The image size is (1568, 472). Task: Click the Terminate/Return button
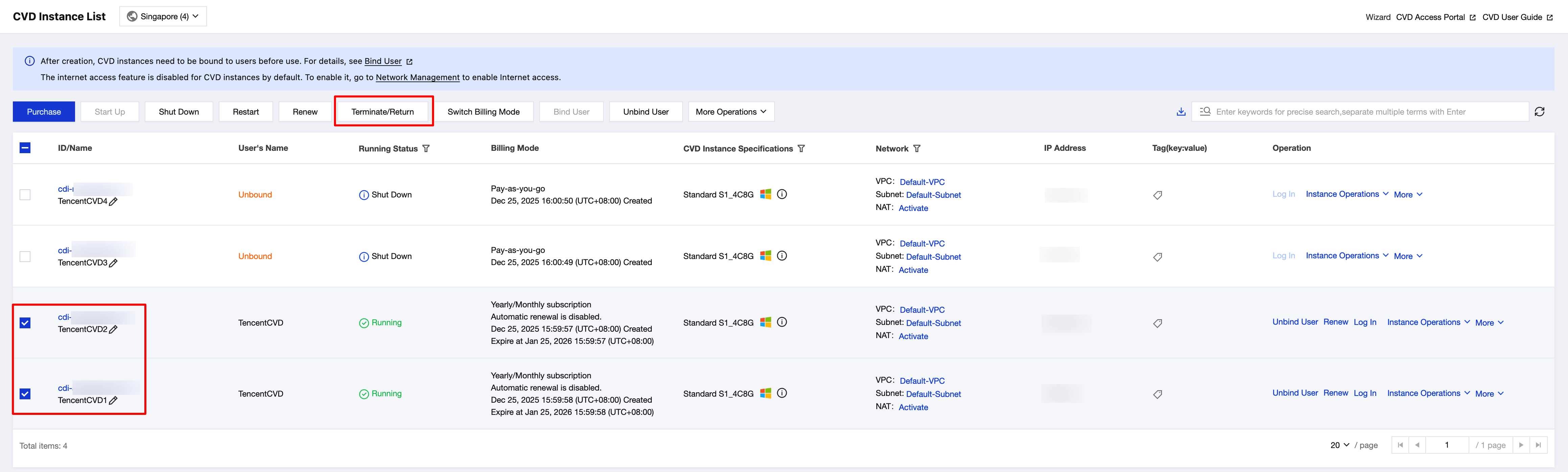[382, 112]
